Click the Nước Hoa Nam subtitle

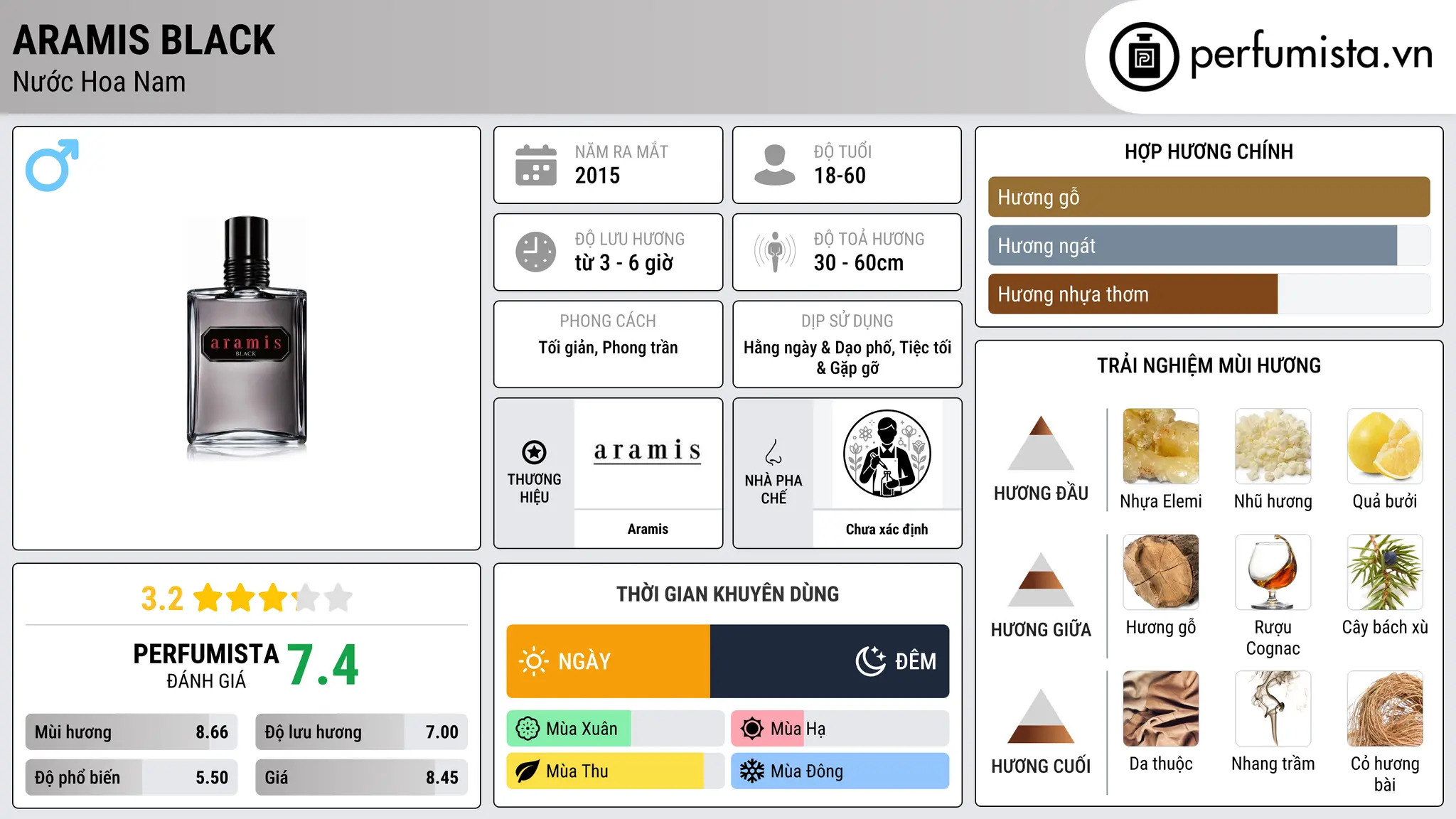(x=100, y=82)
